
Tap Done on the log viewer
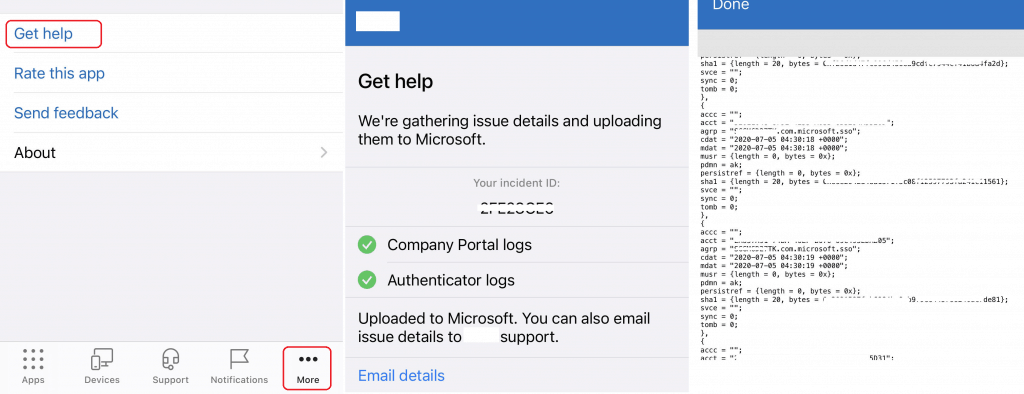click(x=731, y=5)
